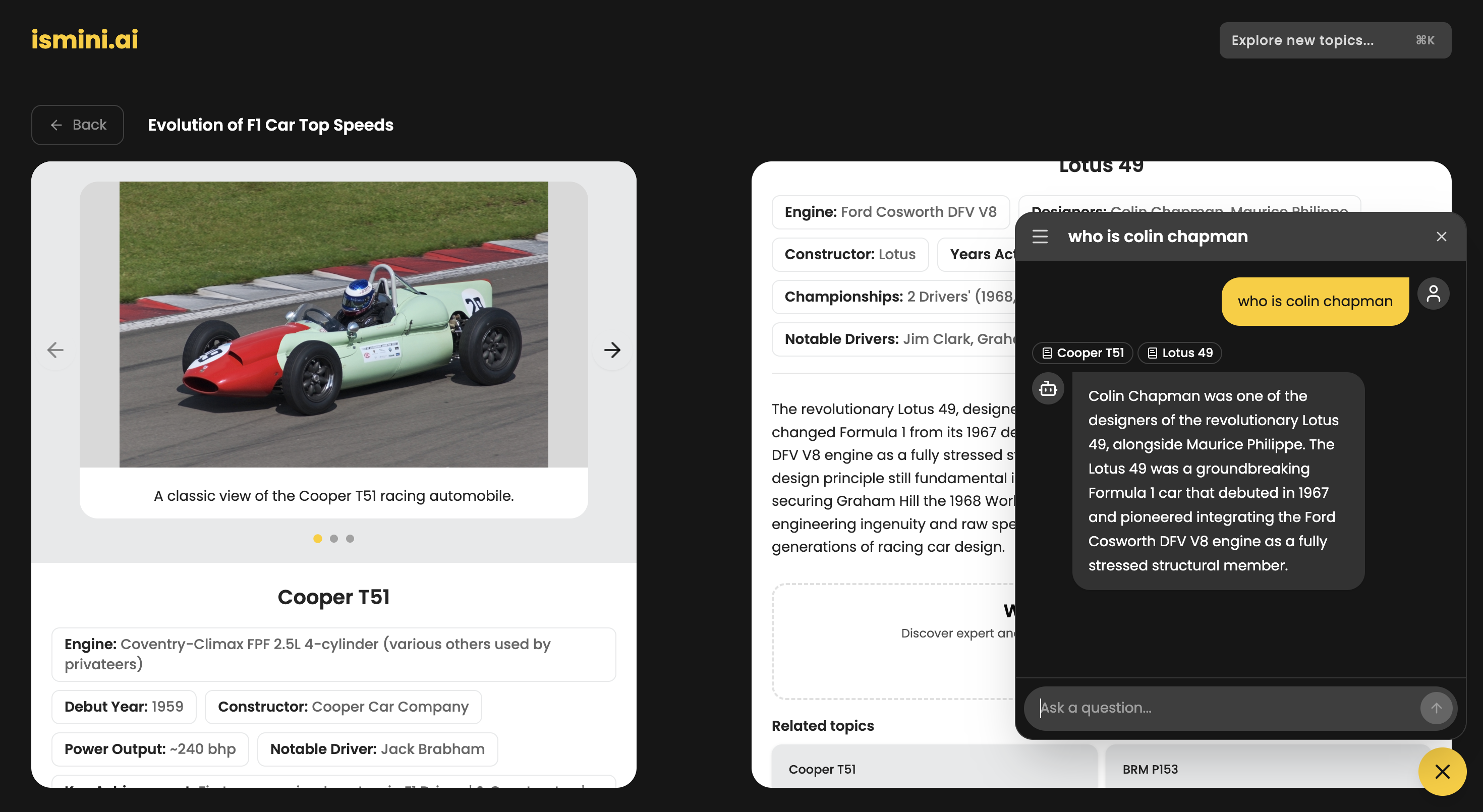The image size is (1483, 812).
Task: Close the 'who is colin chapman' chat panel
Action: 1441,237
